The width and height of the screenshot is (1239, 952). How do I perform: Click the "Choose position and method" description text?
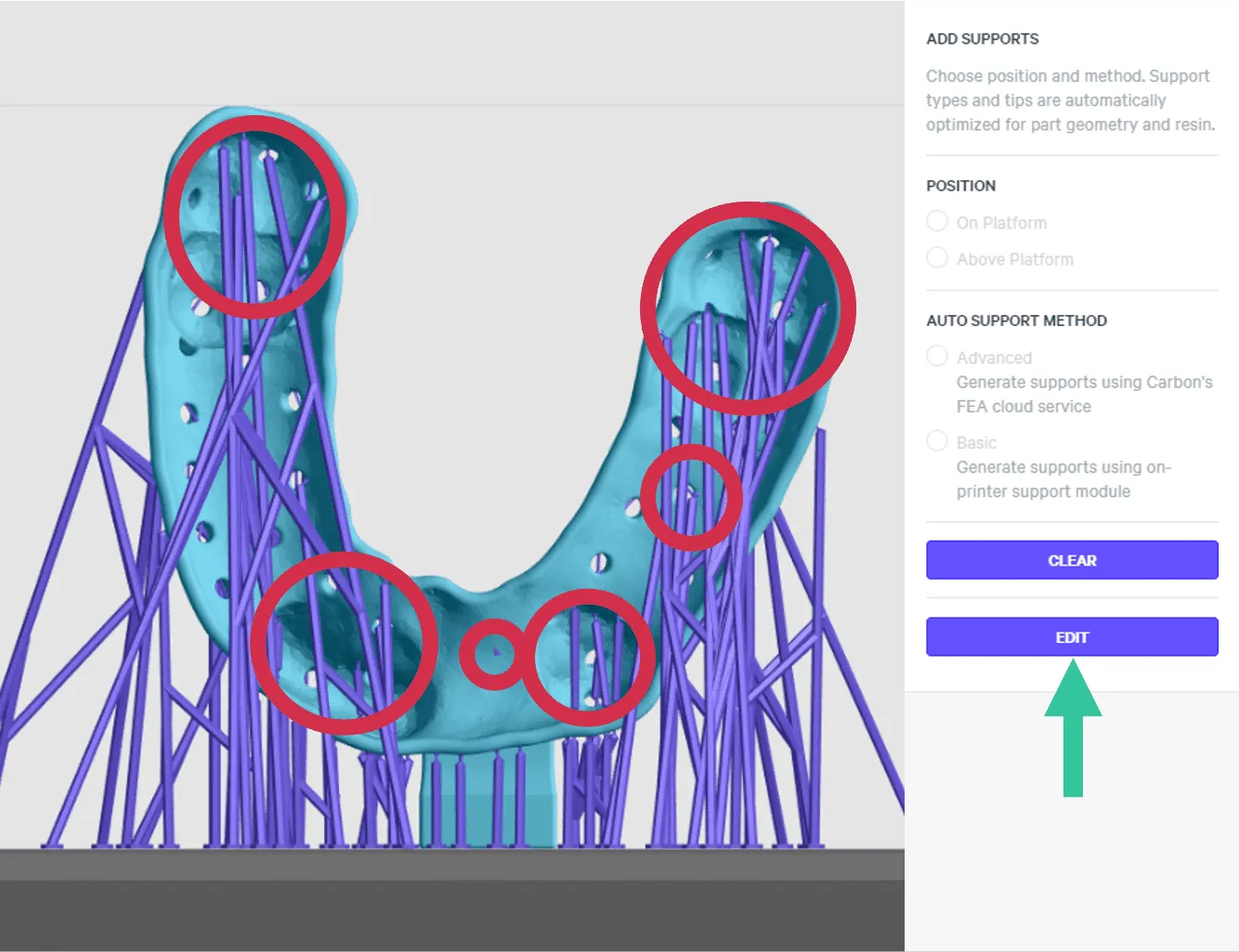pos(1070,100)
